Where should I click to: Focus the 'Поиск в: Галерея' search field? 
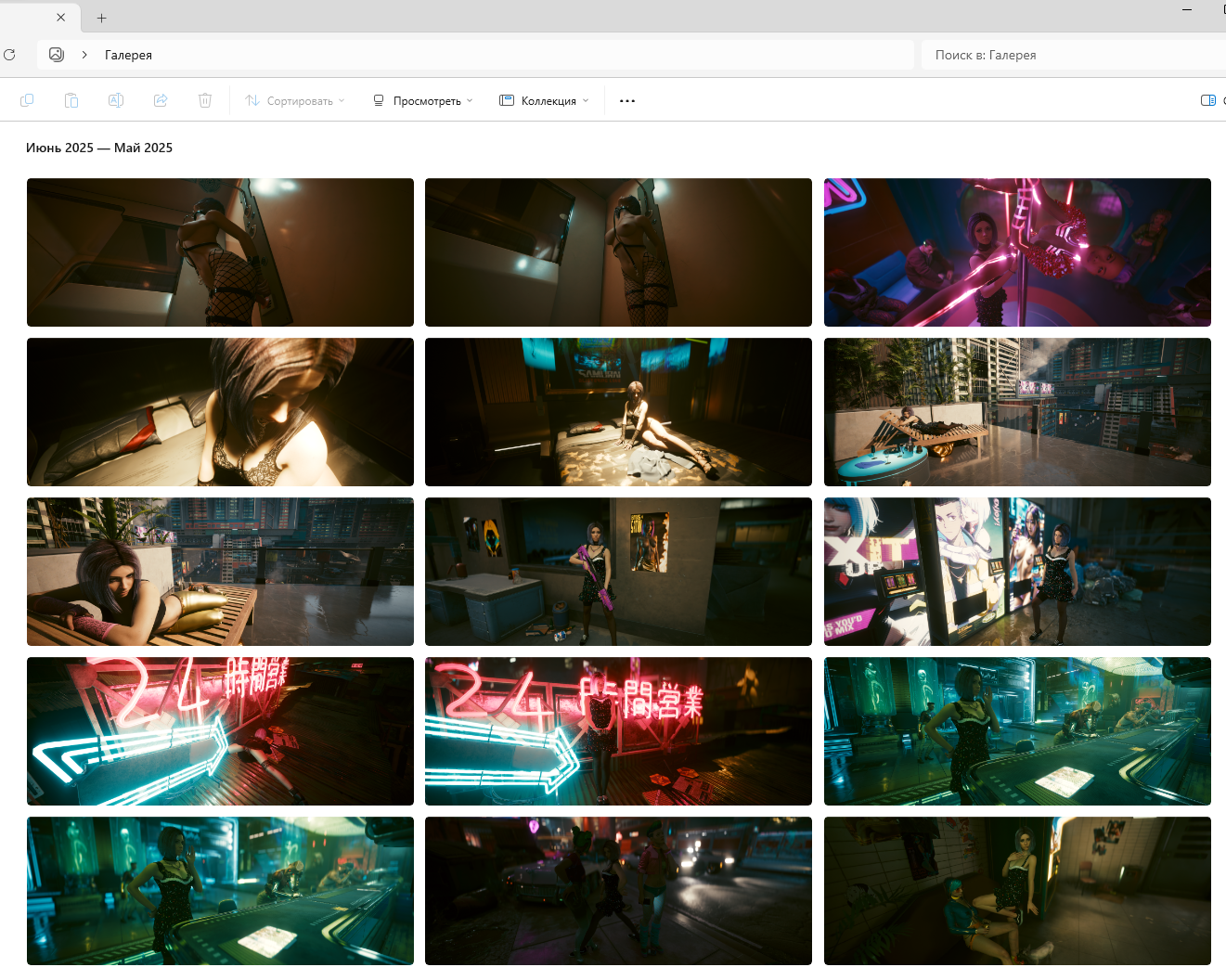1074,55
